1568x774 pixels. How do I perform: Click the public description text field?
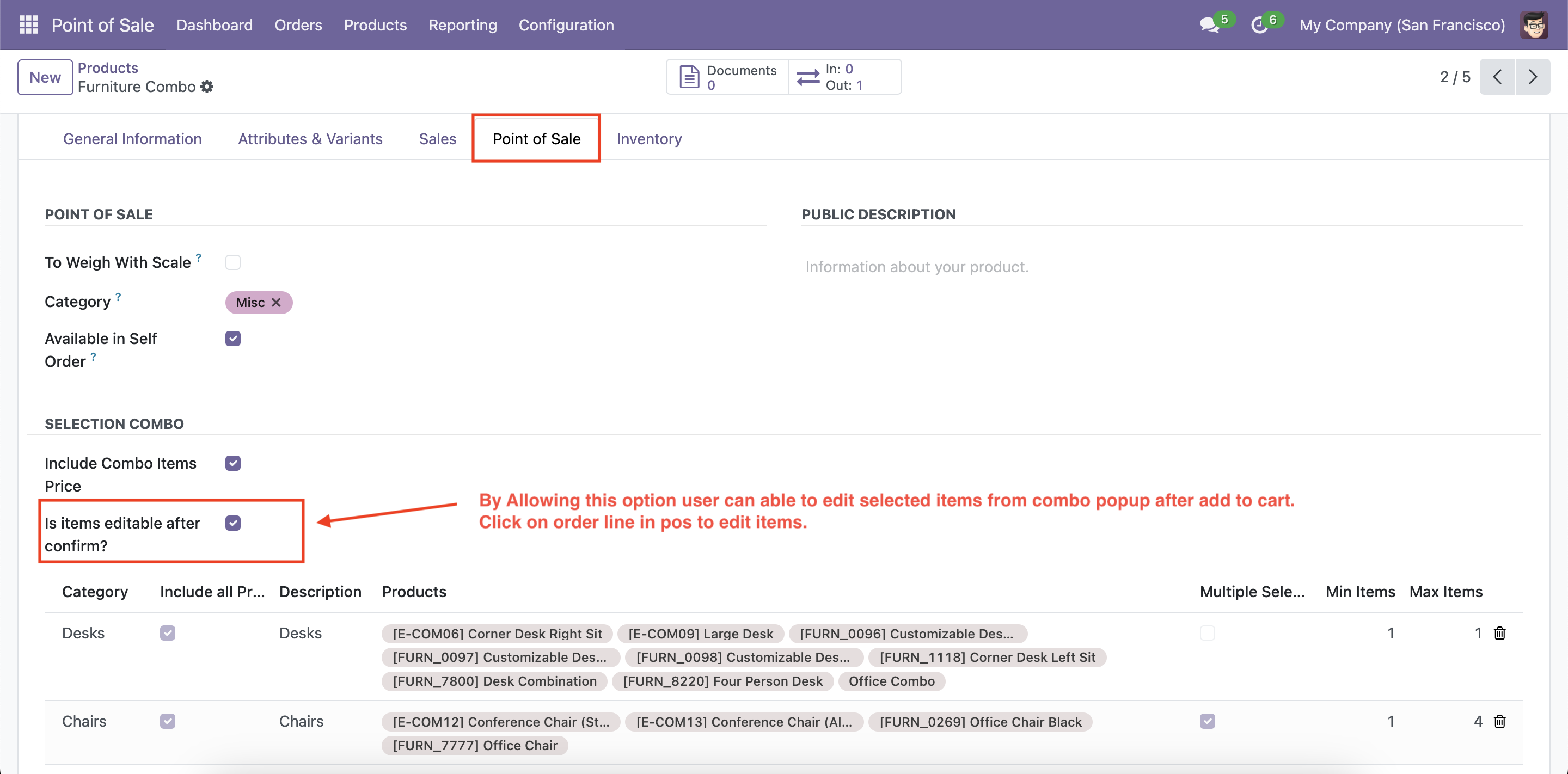[x=916, y=267]
